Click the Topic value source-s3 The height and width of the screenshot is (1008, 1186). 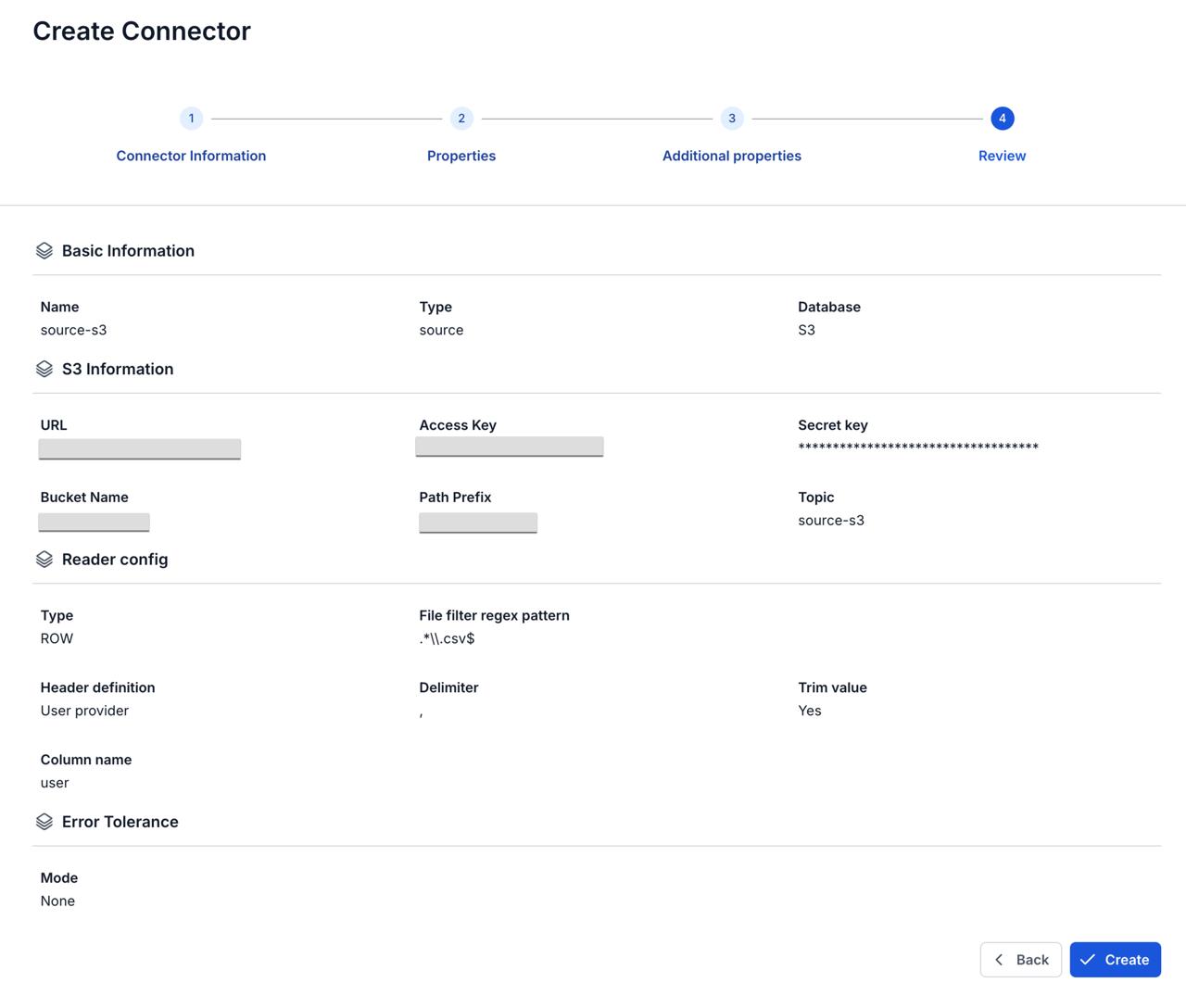(x=831, y=521)
